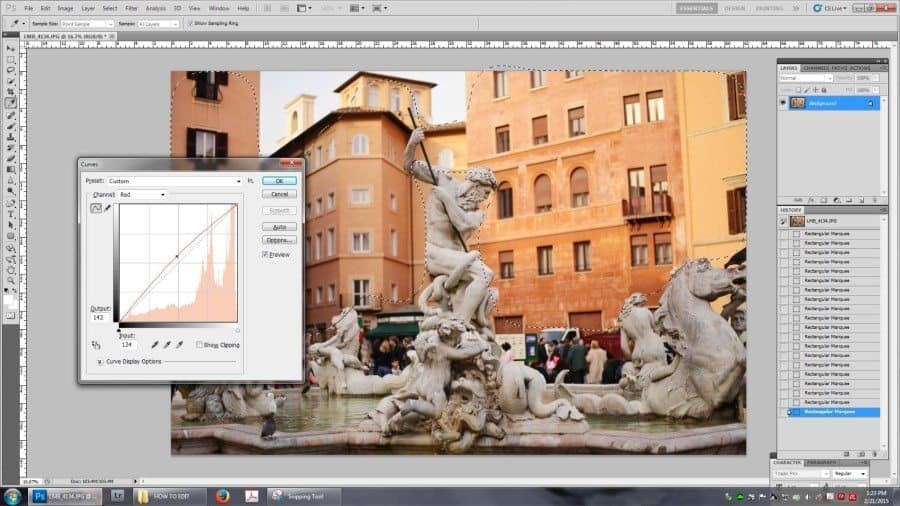Screen dimensions: 900x506
Task: Open the Window menu
Action: point(219,9)
